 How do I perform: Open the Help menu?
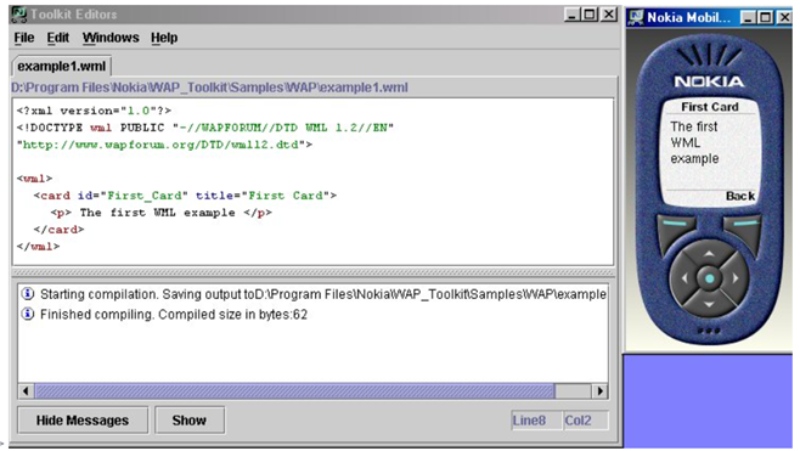point(164,38)
